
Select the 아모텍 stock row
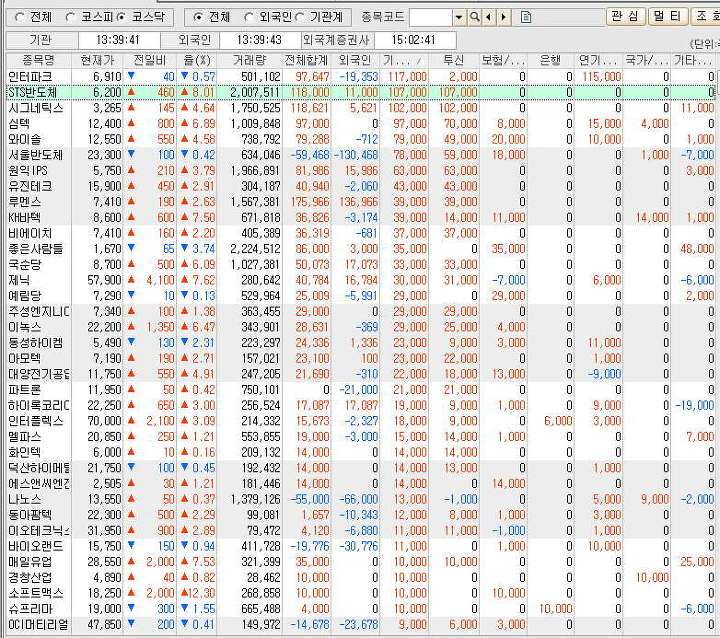tap(360, 358)
